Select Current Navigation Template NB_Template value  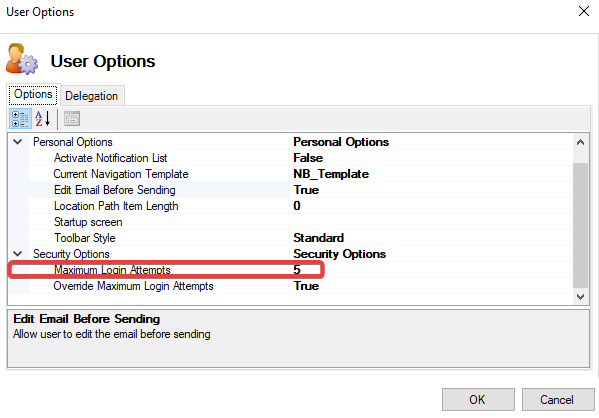(431, 174)
